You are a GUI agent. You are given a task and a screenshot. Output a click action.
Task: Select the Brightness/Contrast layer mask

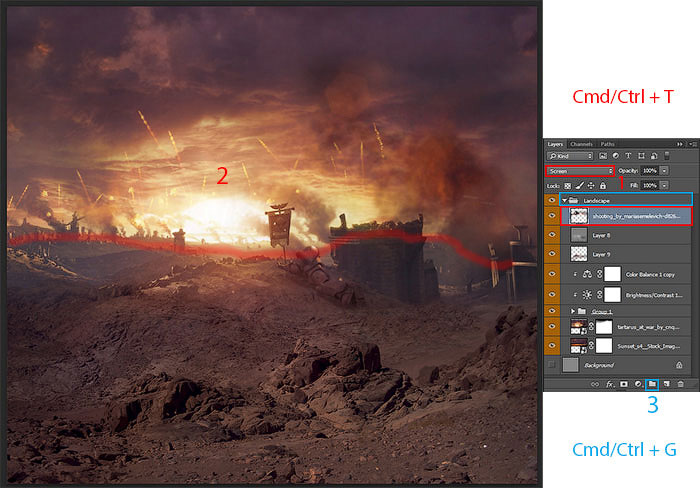(612, 294)
